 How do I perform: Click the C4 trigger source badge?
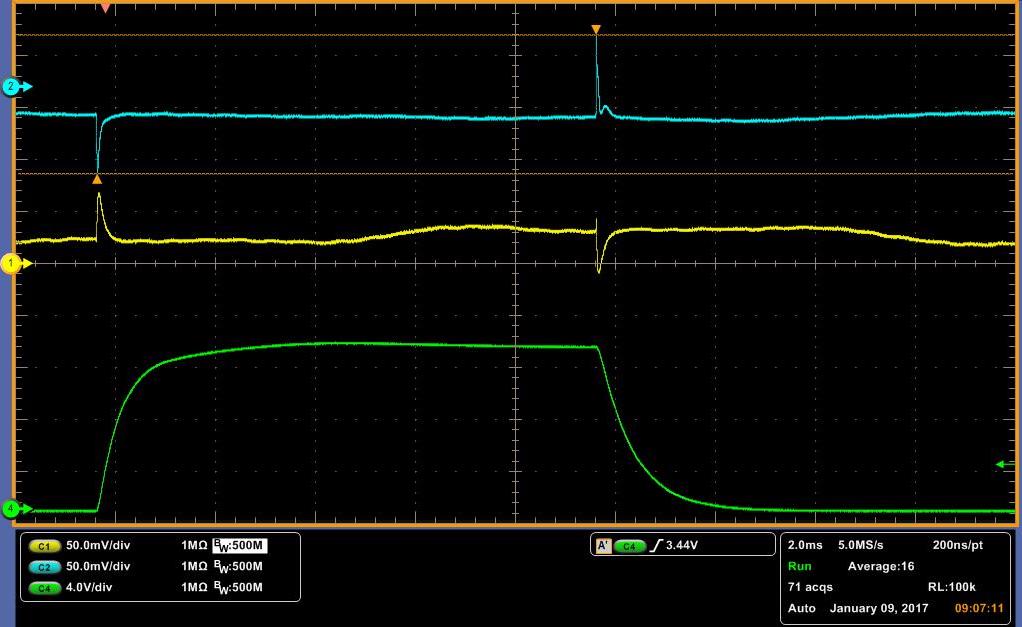tap(630, 546)
